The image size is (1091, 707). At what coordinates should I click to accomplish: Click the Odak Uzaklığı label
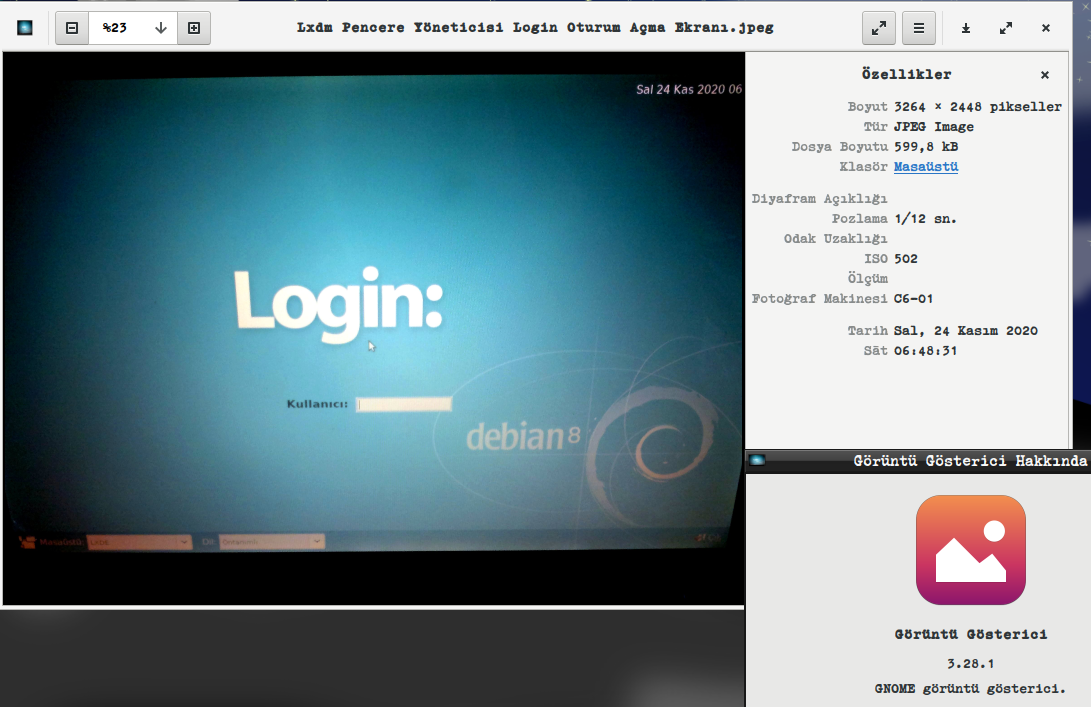pyautogui.click(x=836, y=239)
